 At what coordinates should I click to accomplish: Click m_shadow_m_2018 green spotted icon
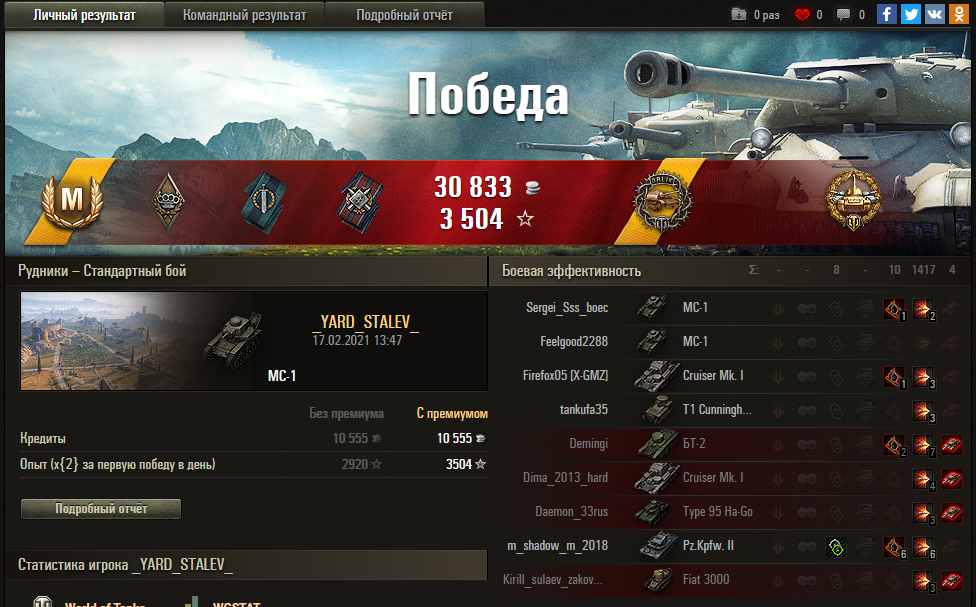836,547
